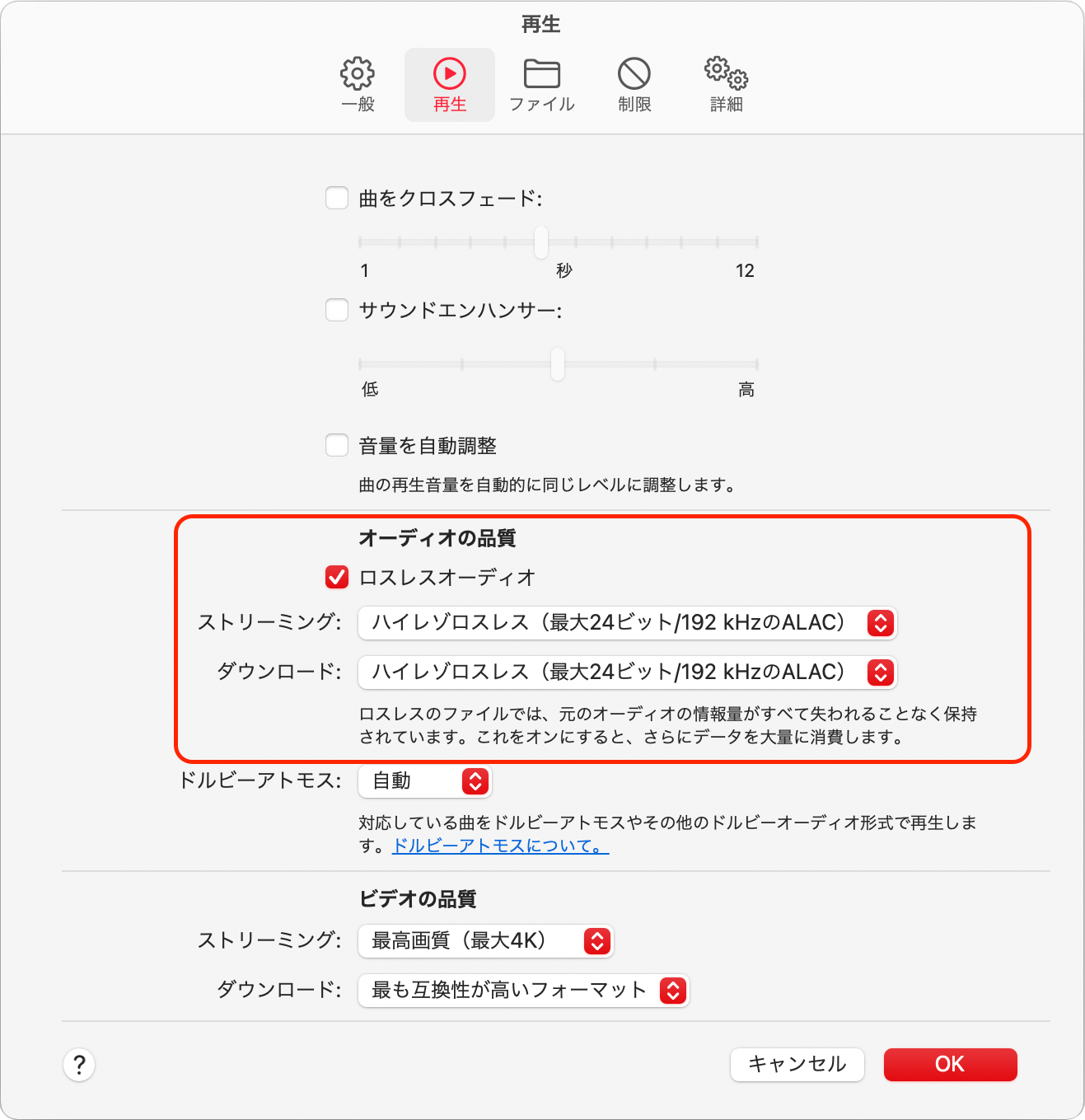Screen dimensions: 1085x1120
Task: Click the red OK button
Action: pyautogui.click(x=950, y=1064)
